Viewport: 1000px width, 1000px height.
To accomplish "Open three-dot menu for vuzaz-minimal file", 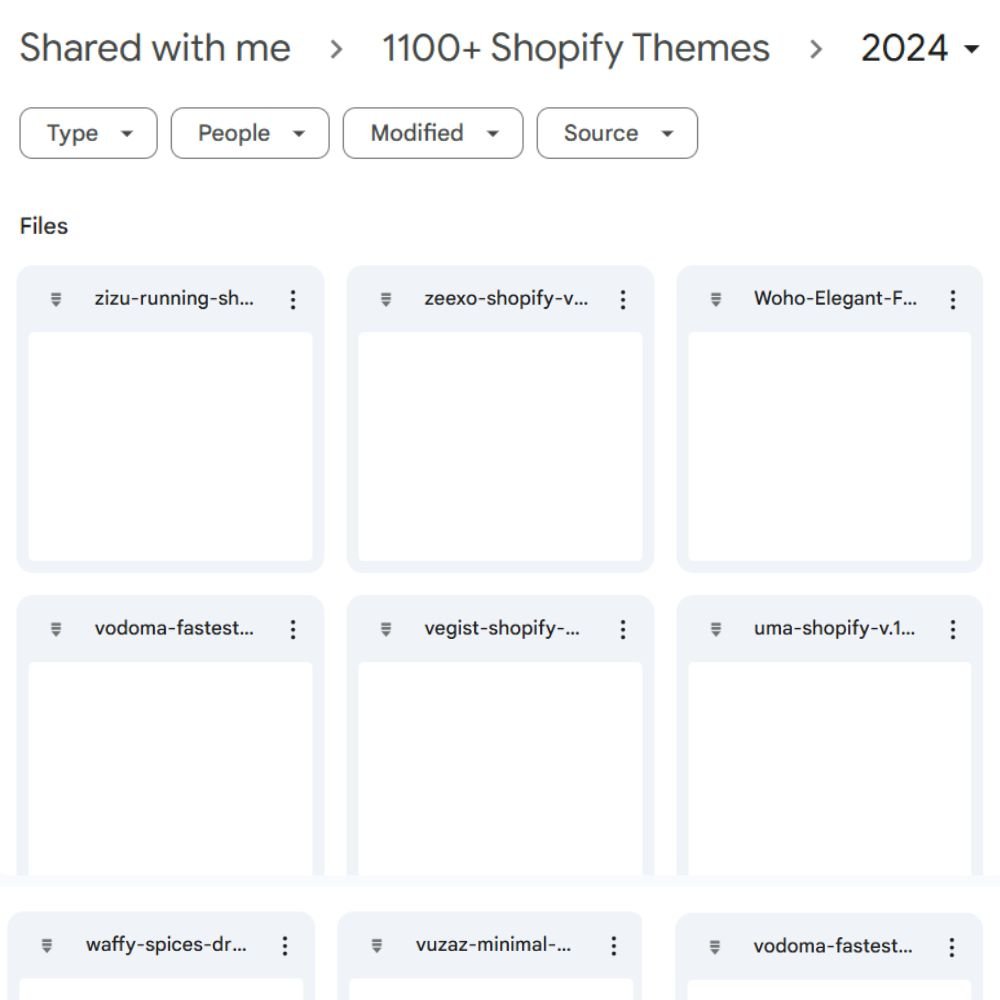I will pos(614,946).
